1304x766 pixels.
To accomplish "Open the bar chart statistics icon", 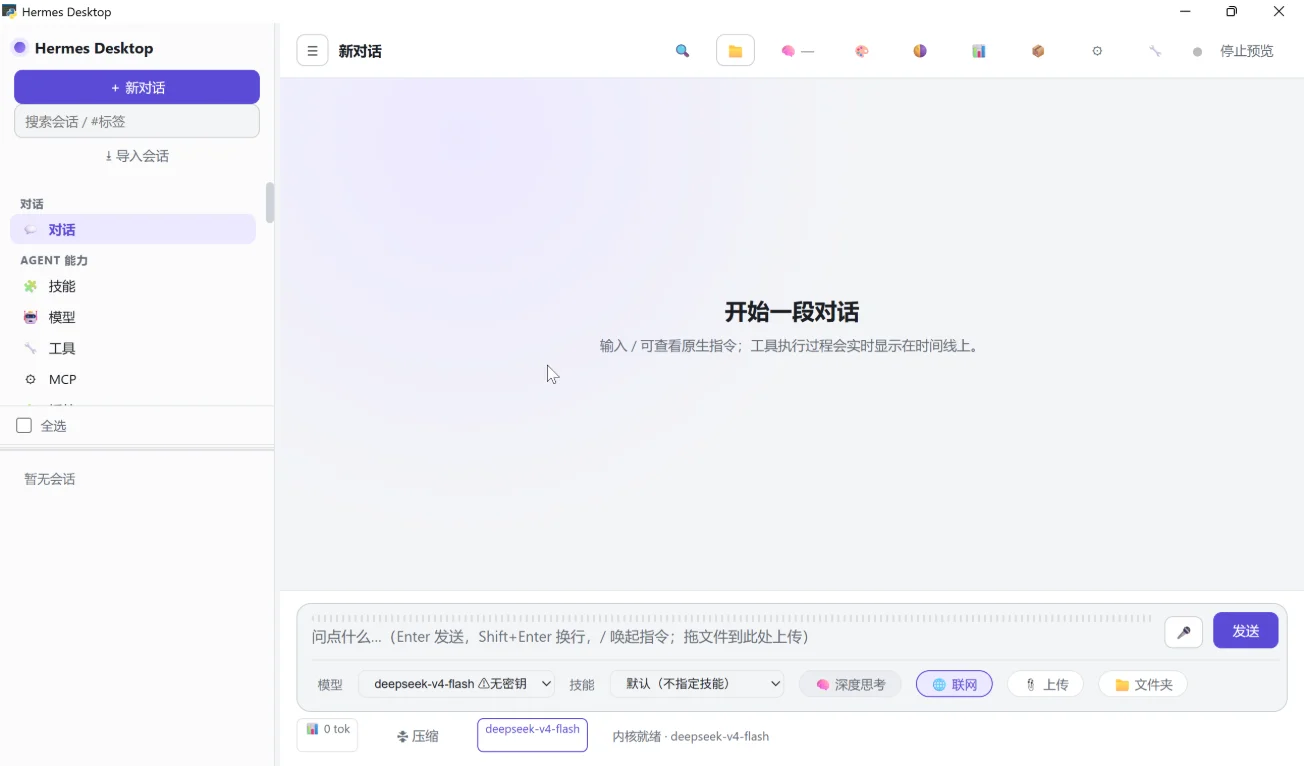I will click(979, 51).
